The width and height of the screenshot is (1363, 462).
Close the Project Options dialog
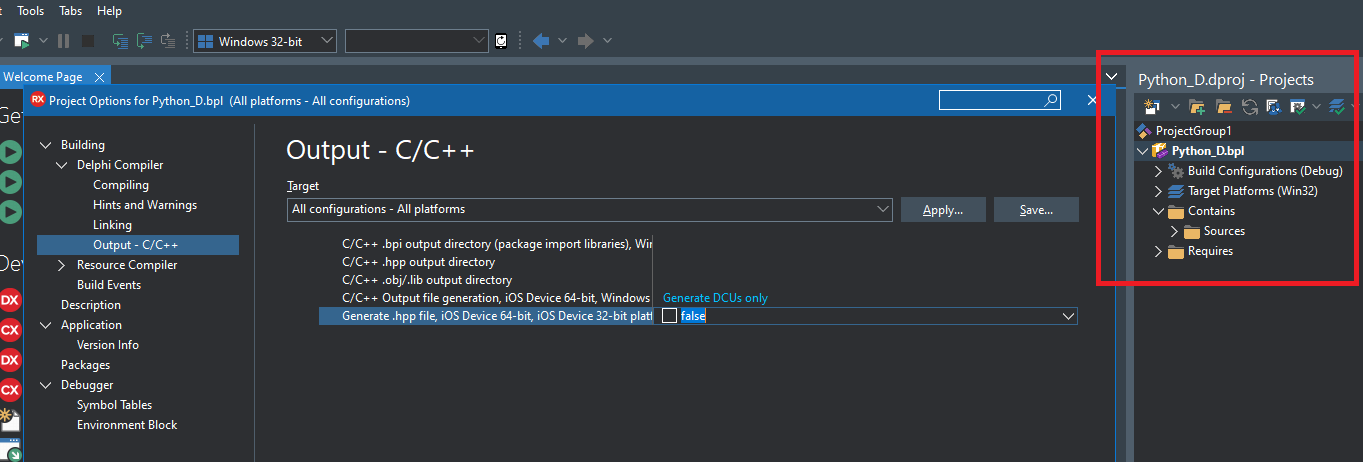(x=1093, y=100)
